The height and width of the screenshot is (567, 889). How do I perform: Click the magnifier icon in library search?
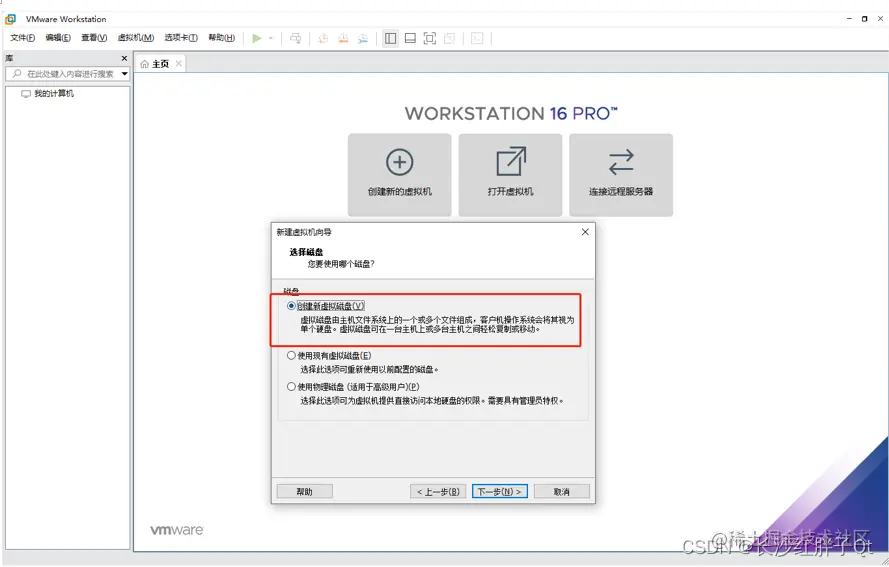point(16,74)
